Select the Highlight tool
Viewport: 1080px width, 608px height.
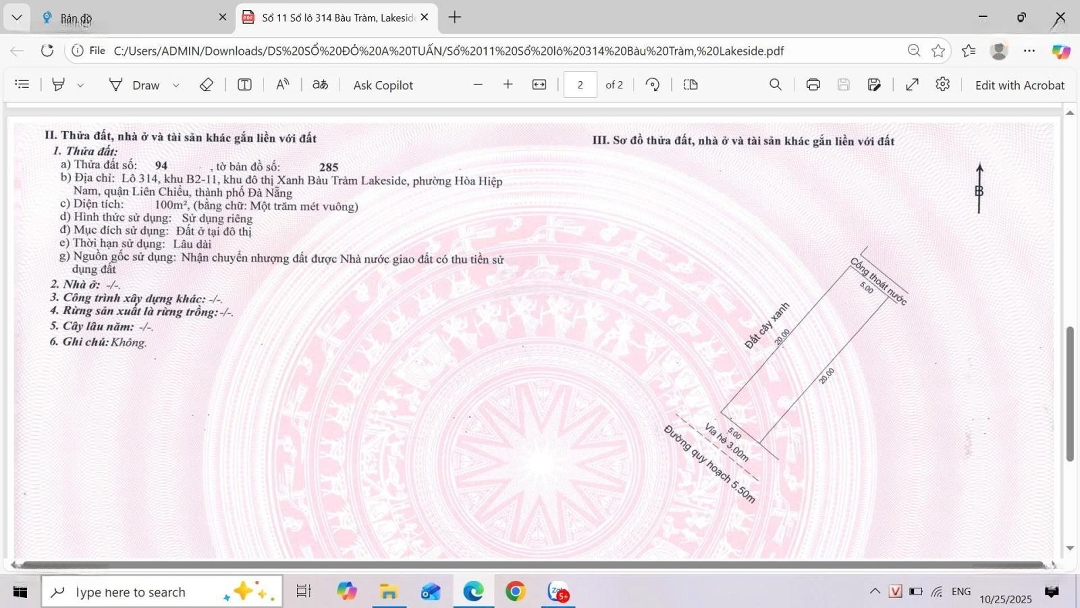point(58,85)
